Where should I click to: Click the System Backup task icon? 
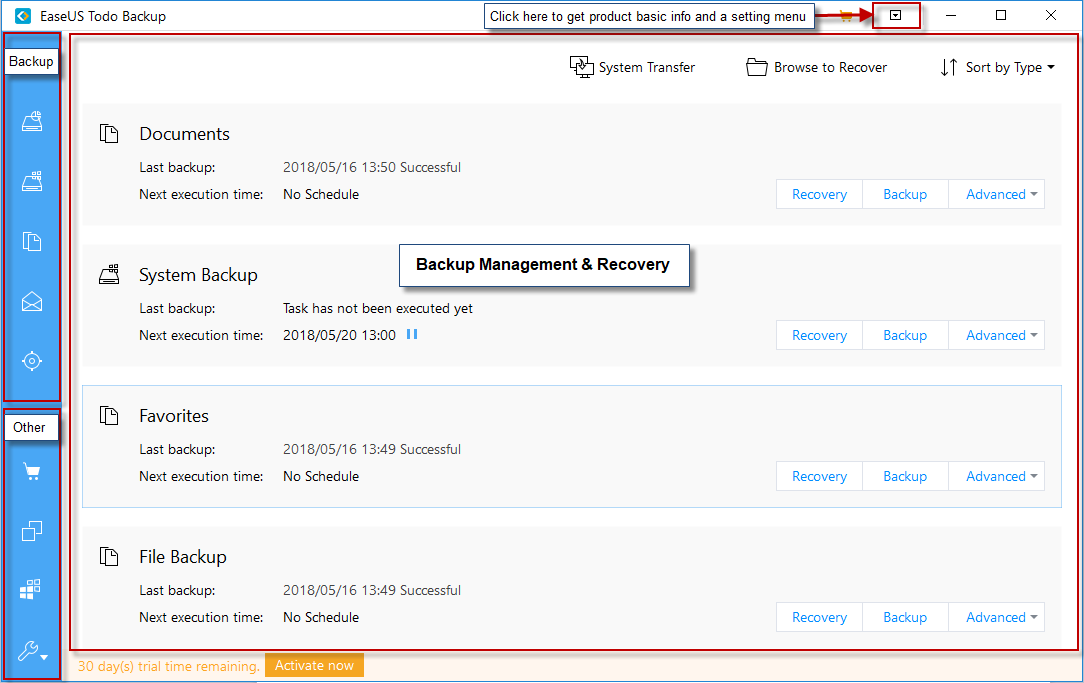pyautogui.click(x=109, y=274)
